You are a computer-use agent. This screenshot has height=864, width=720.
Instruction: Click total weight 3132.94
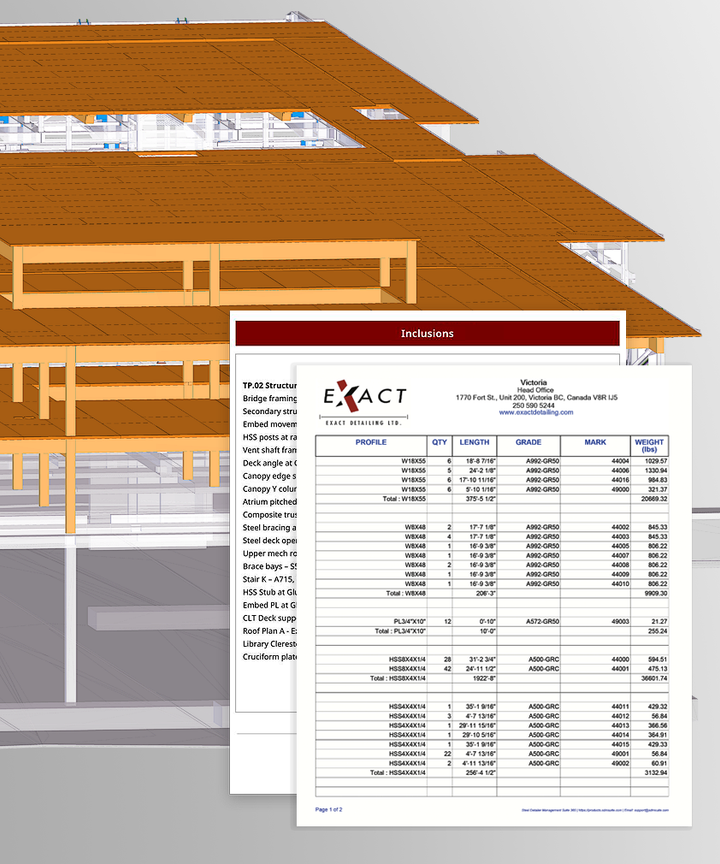656,773
